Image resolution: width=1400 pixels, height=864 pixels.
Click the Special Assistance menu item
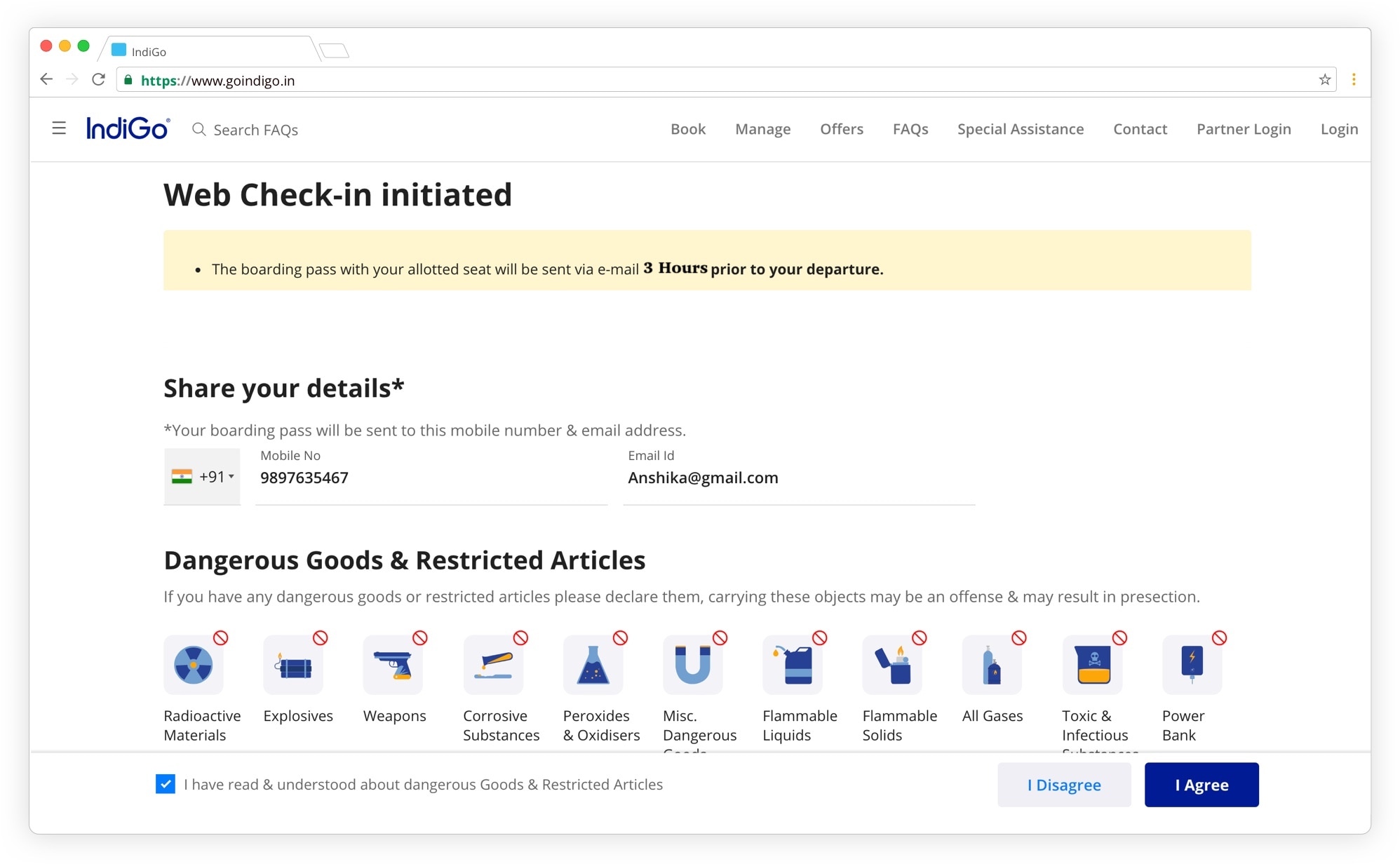1020,128
